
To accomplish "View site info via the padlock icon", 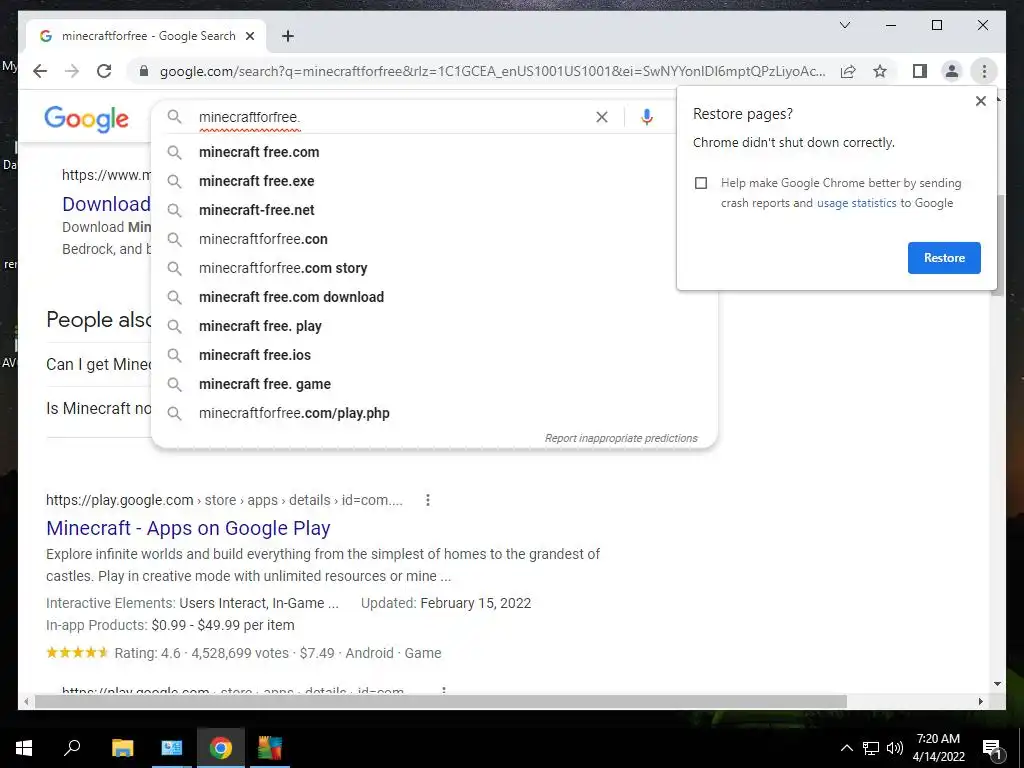I will coord(144,71).
